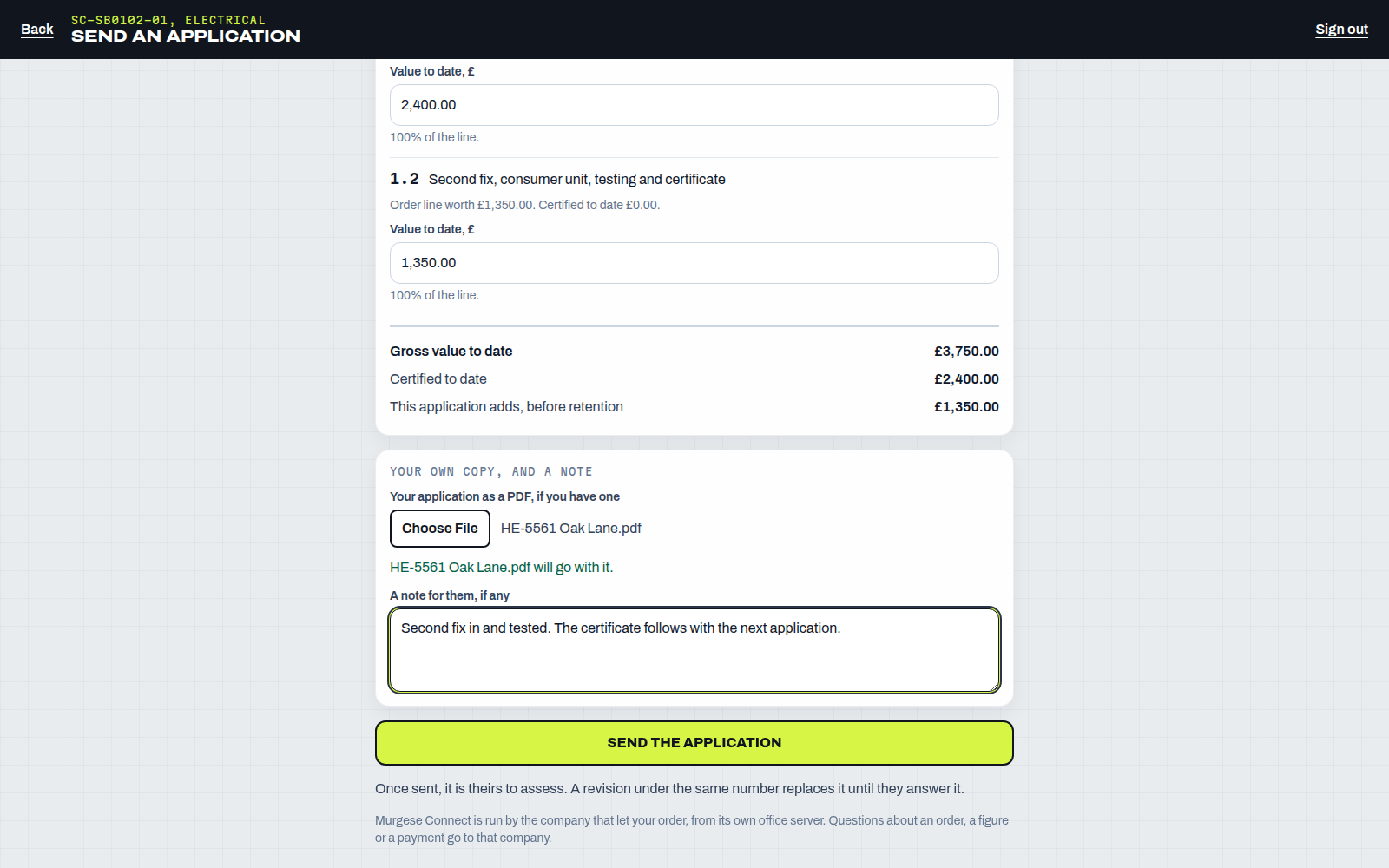The width and height of the screenshot is (1389, 868).
Task: Click the SC-SB0102-01, Electrical order reference
Action: [x=168, y=20]
